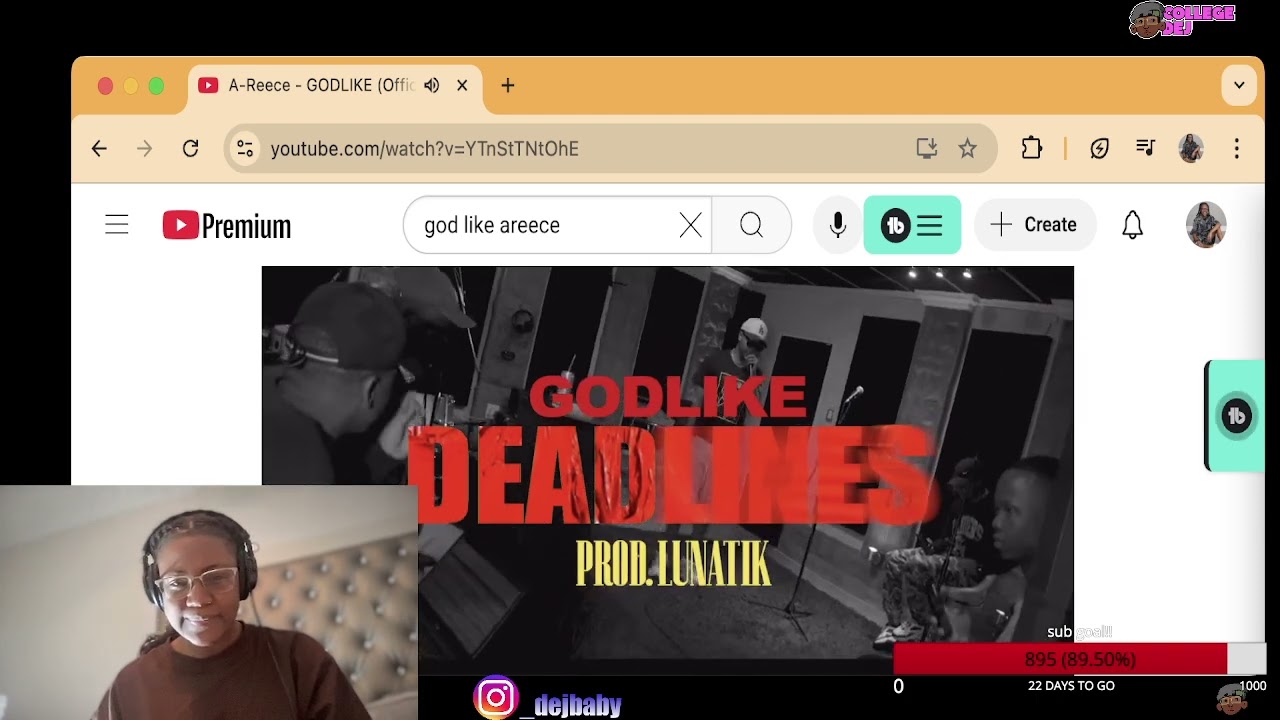
Task: Select the A-Reece - GODLIKE tab
Action: pos(335,86)
